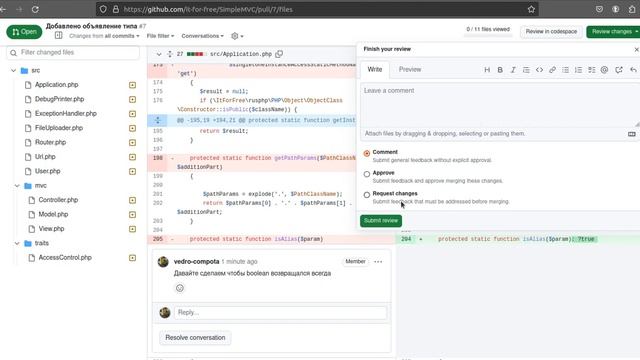Open comment options menu (three dots)
Image resolution: width=640 pixels, height=360 pixels.
pos(378,262)
